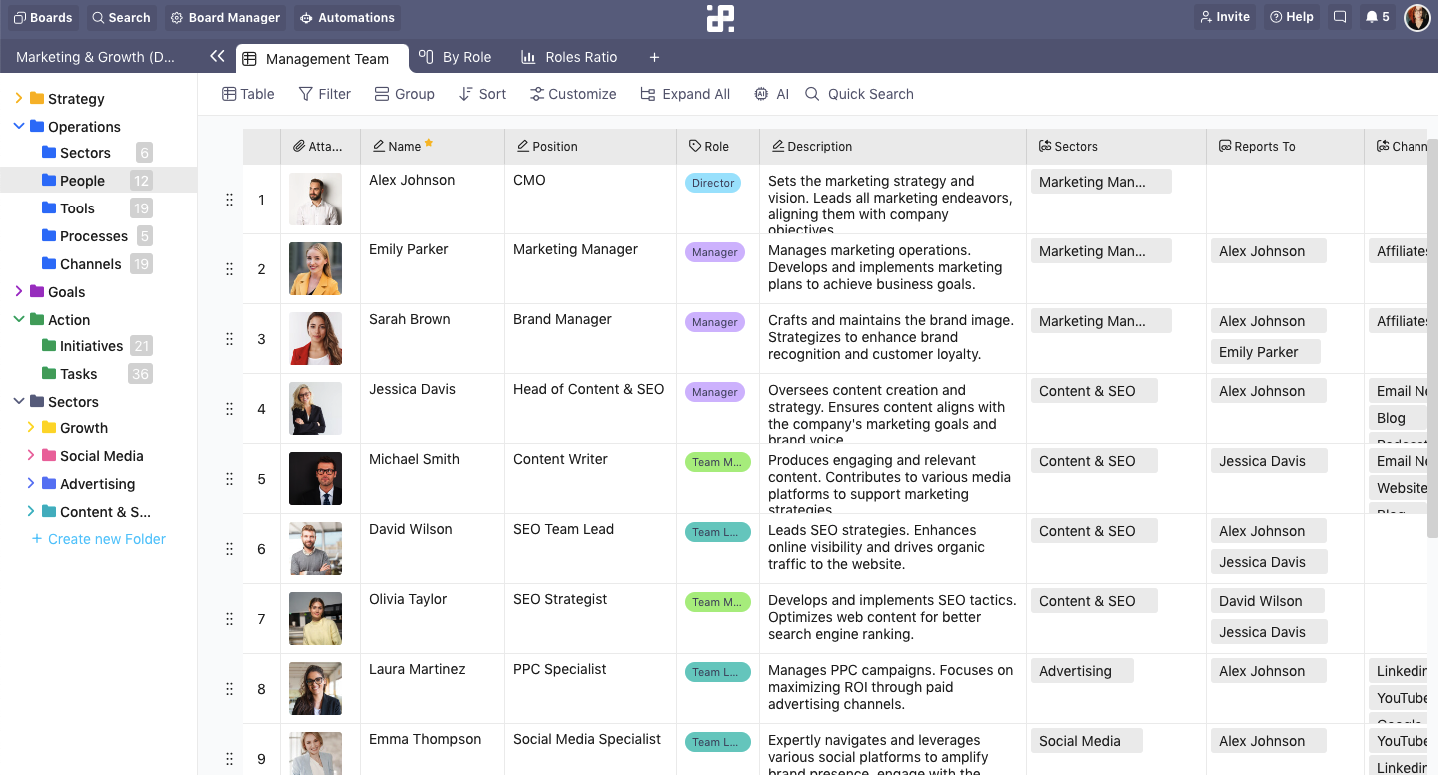Open the Automations panel
The image size is (1438, 775).
coord(347,17)
